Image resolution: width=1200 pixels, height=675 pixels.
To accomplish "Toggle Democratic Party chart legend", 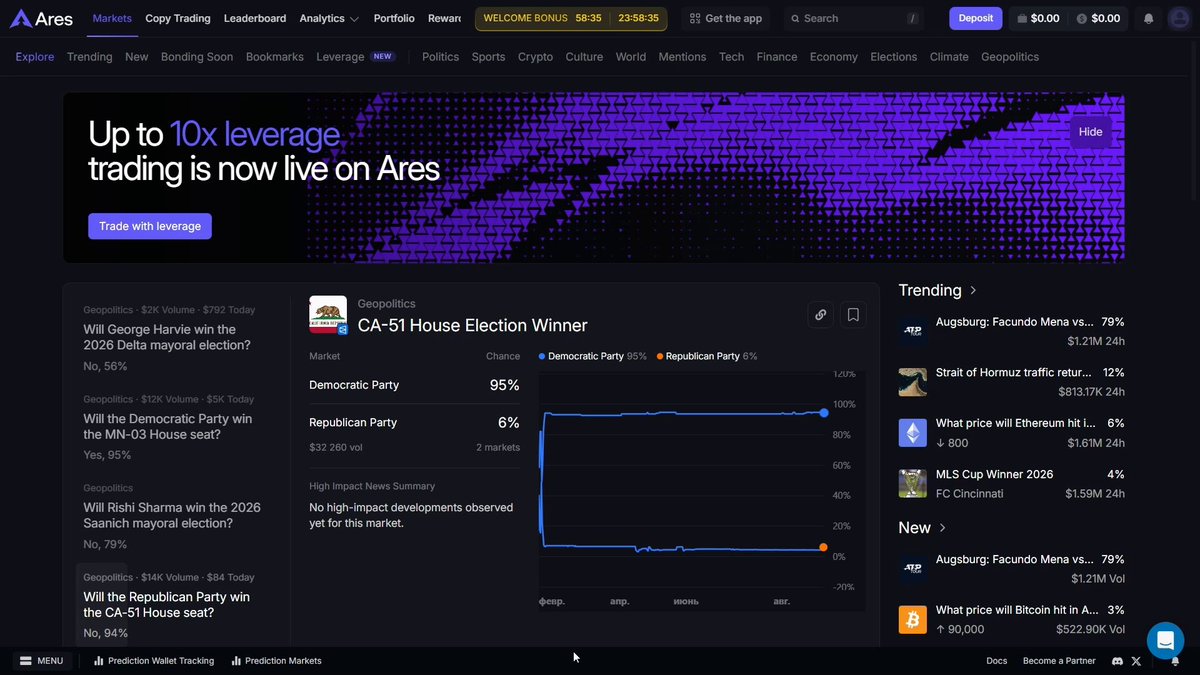I will [593, 356].
